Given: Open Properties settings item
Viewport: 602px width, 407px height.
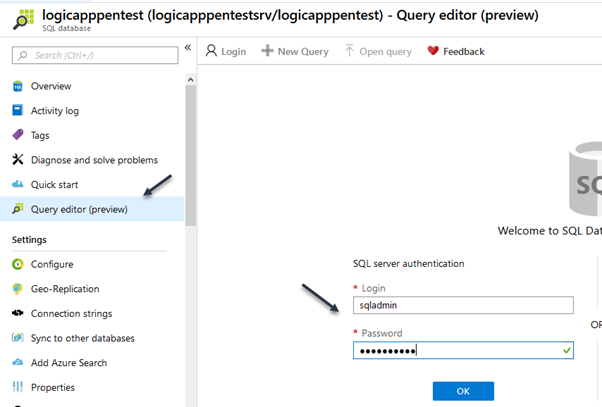Looking at the screenshot, I should (x=52, y=387).
